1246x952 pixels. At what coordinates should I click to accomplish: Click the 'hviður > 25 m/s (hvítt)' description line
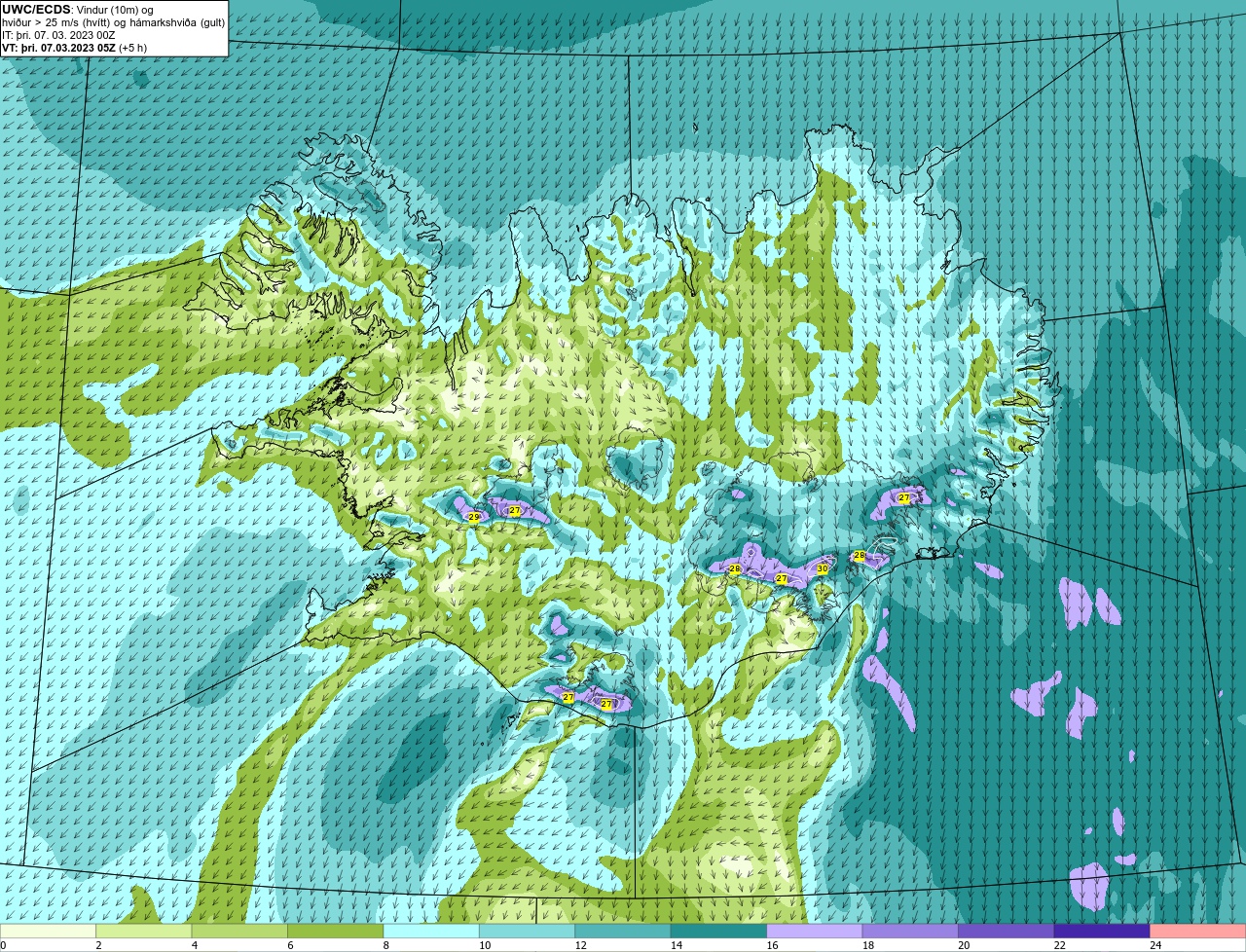point(113,22)
